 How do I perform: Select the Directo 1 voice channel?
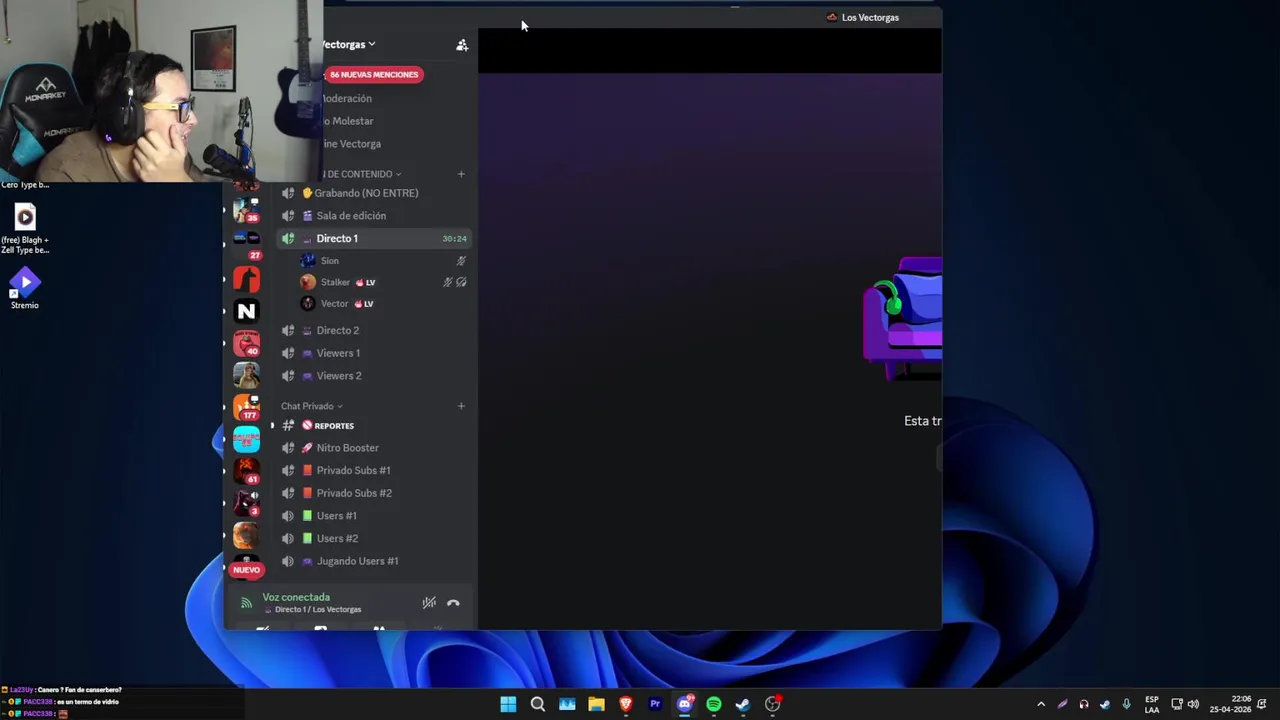373,238
